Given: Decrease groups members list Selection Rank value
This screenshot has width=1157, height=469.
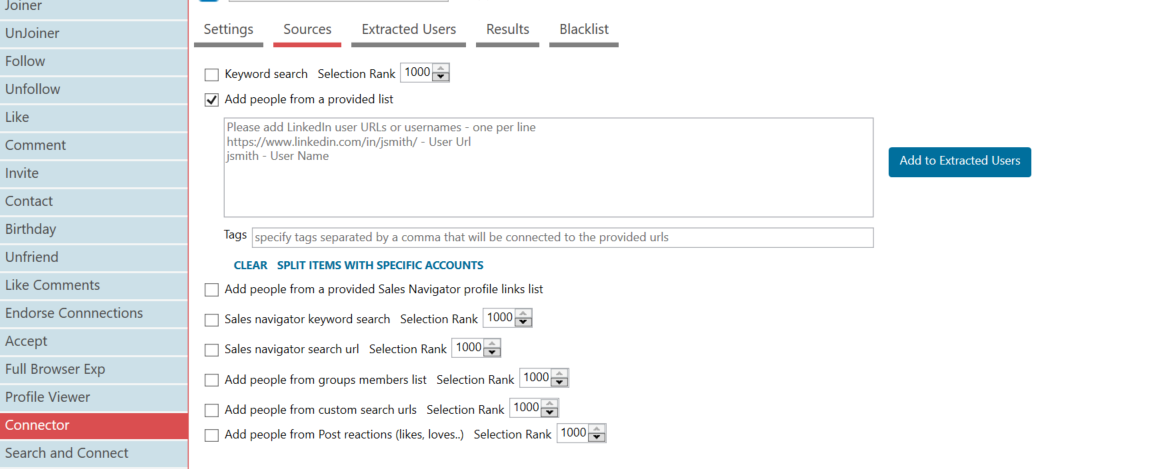Looking at the screenshot, I should click(x=560, y=383).
